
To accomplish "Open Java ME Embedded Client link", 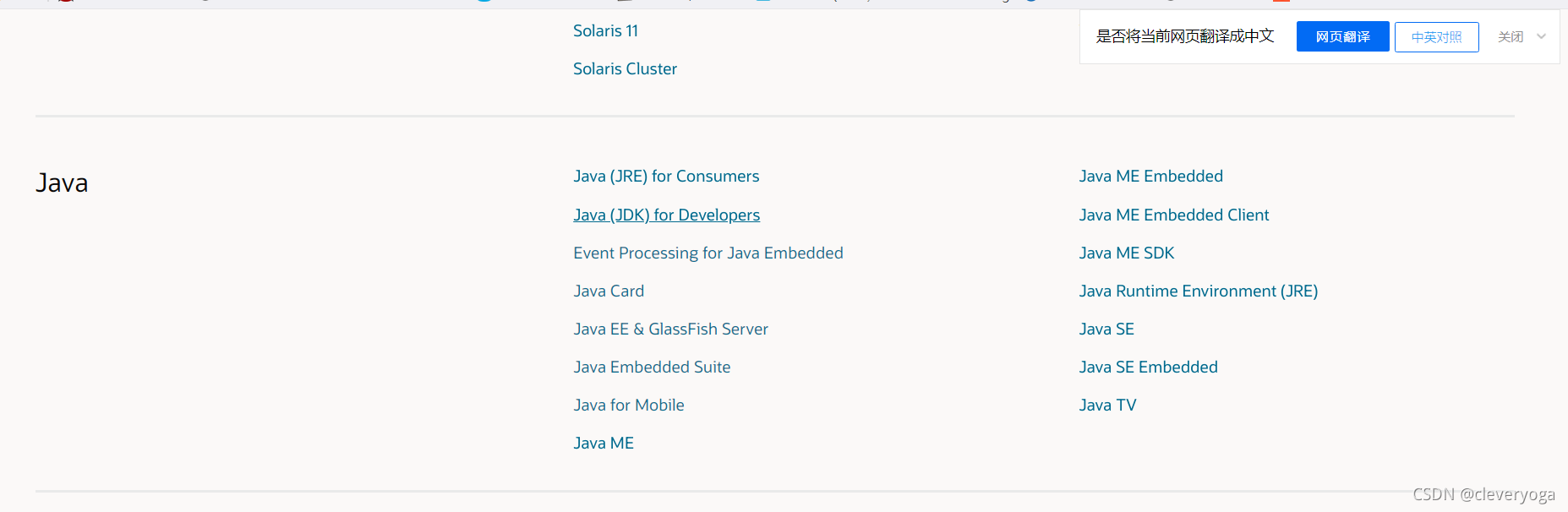I will pos(1174,215).
